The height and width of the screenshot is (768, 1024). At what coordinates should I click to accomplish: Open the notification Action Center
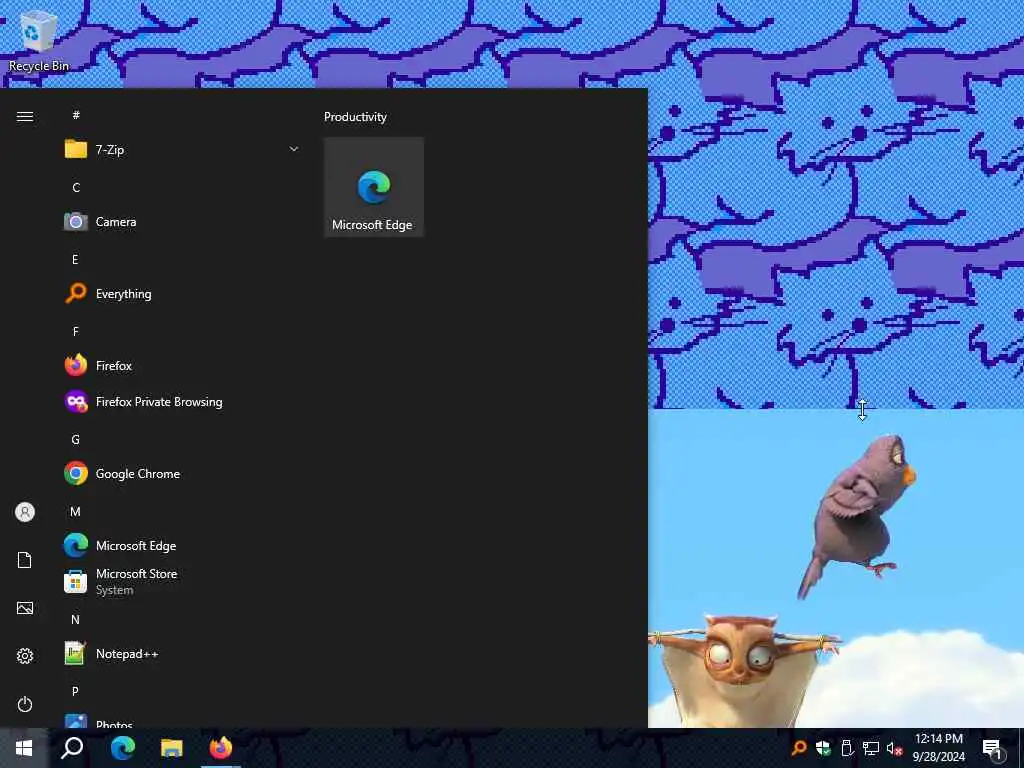(x=993, y=748)
